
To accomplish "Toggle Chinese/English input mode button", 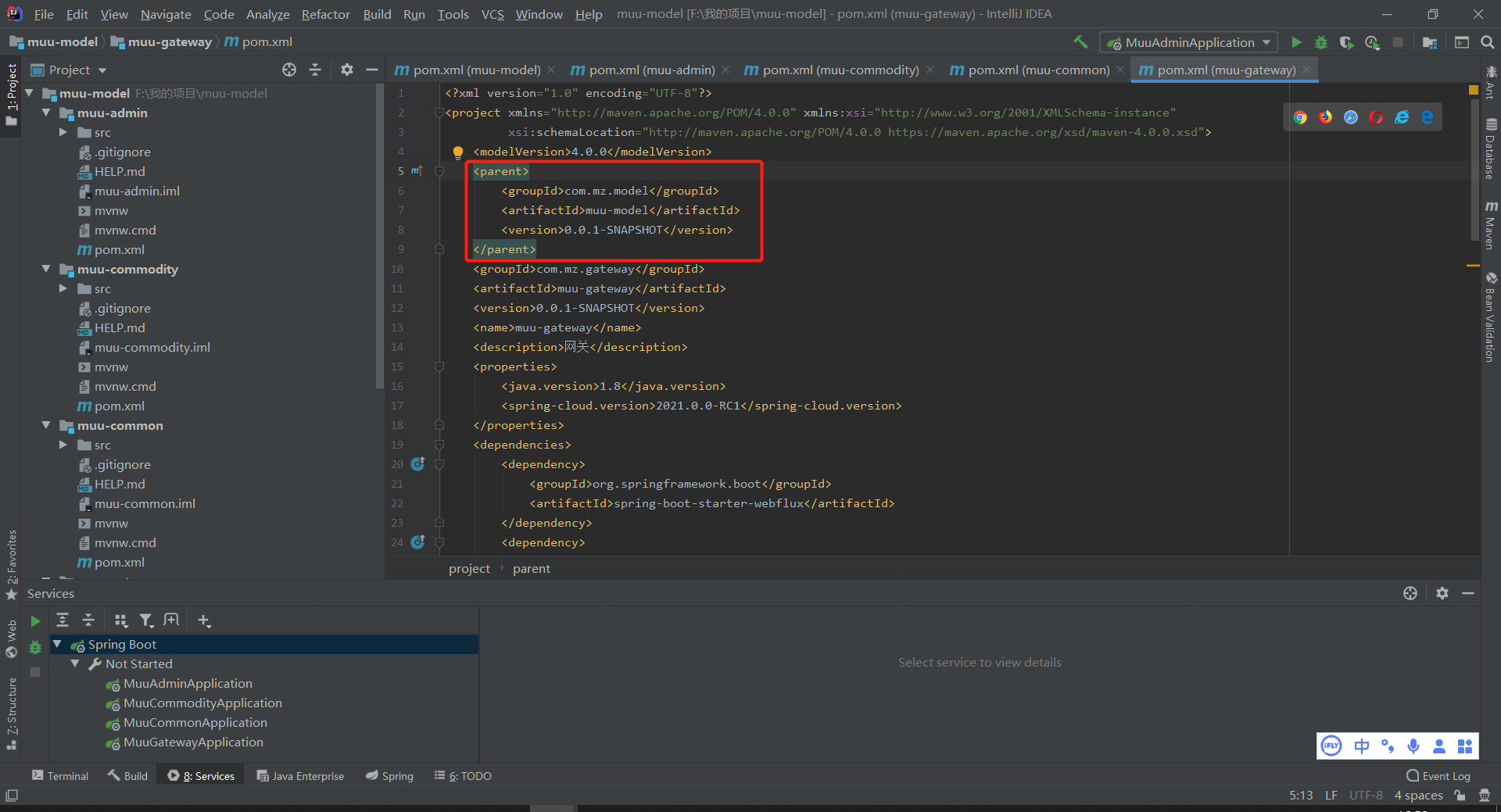I will (x=1362, y=746).
